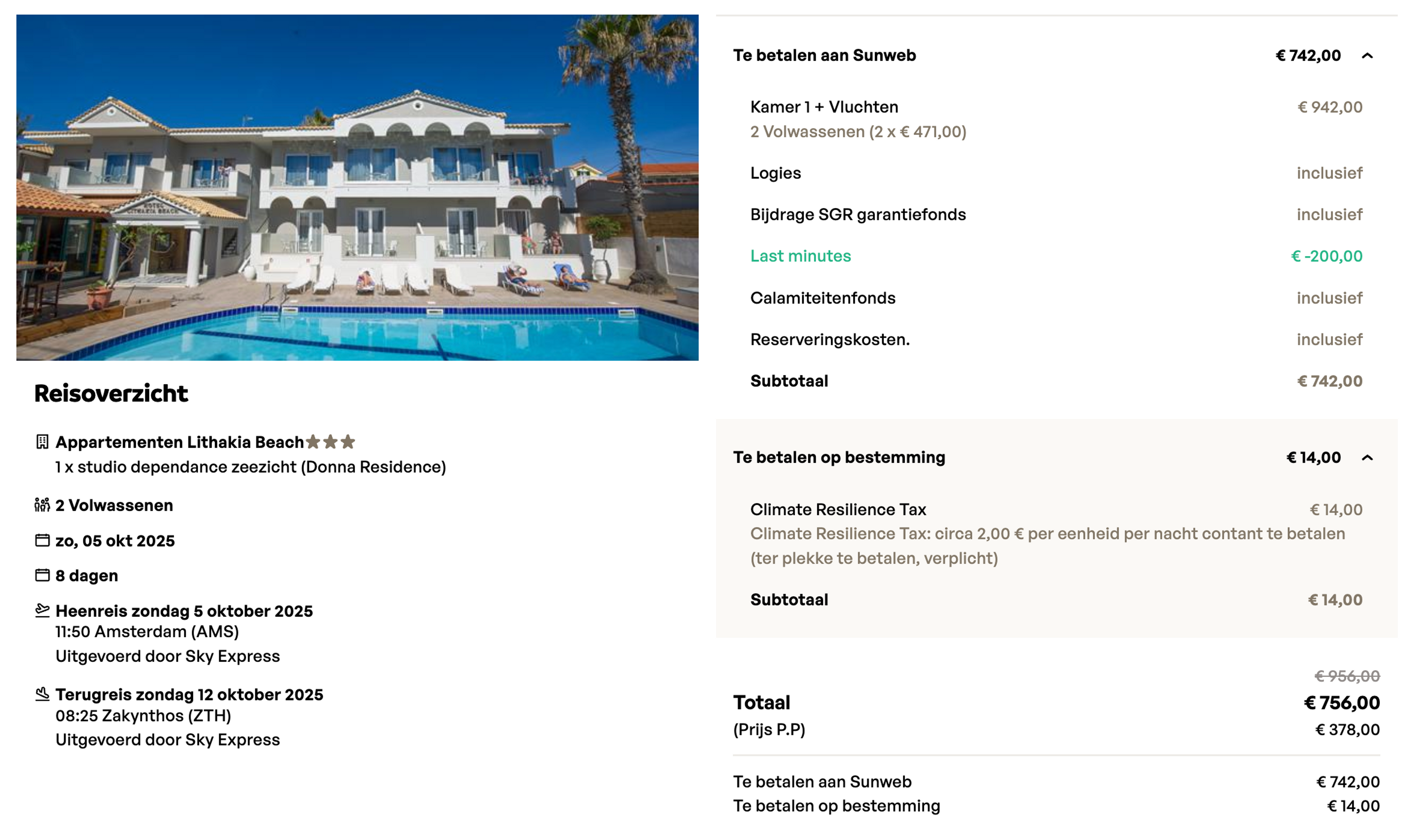
Task: Click the Te betalen aan Sunweb header
Action: click(824, 55)
